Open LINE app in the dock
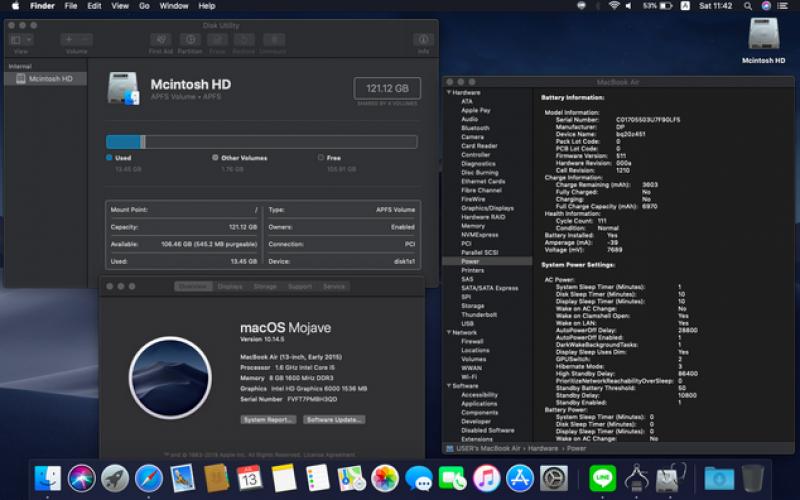 (603, 479)
